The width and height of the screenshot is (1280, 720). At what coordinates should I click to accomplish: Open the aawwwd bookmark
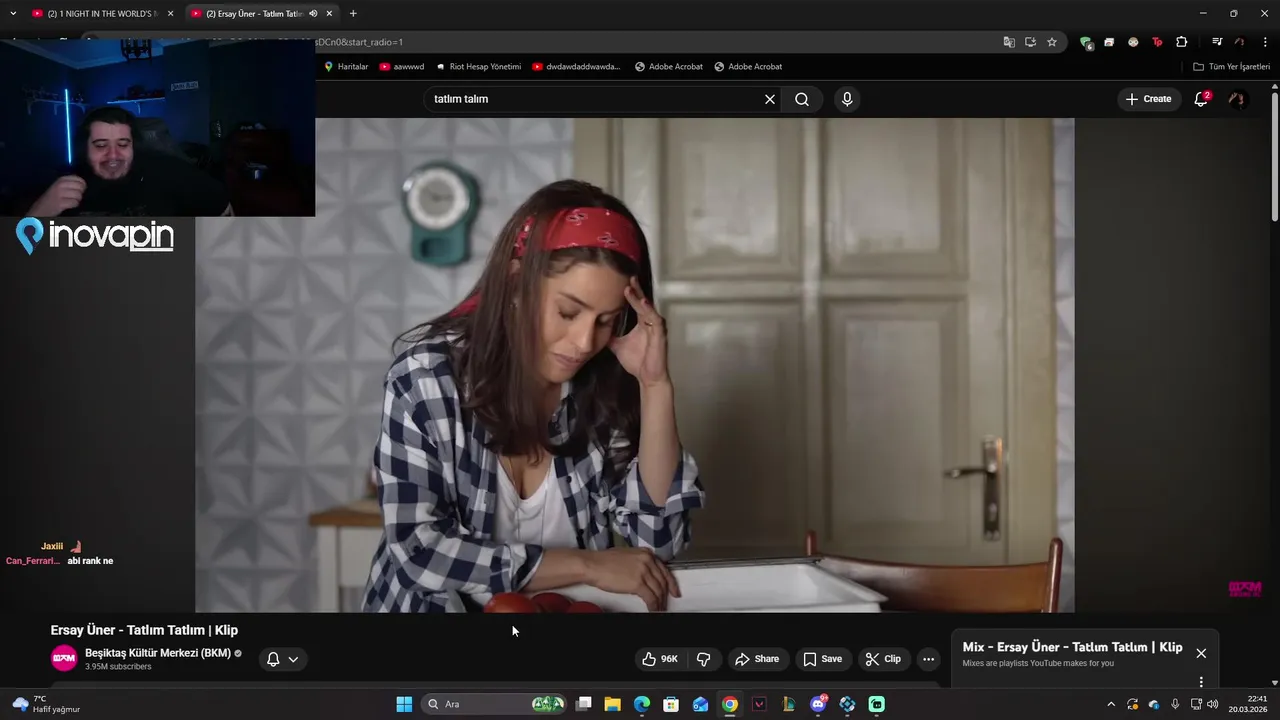(x=402, y=66)
